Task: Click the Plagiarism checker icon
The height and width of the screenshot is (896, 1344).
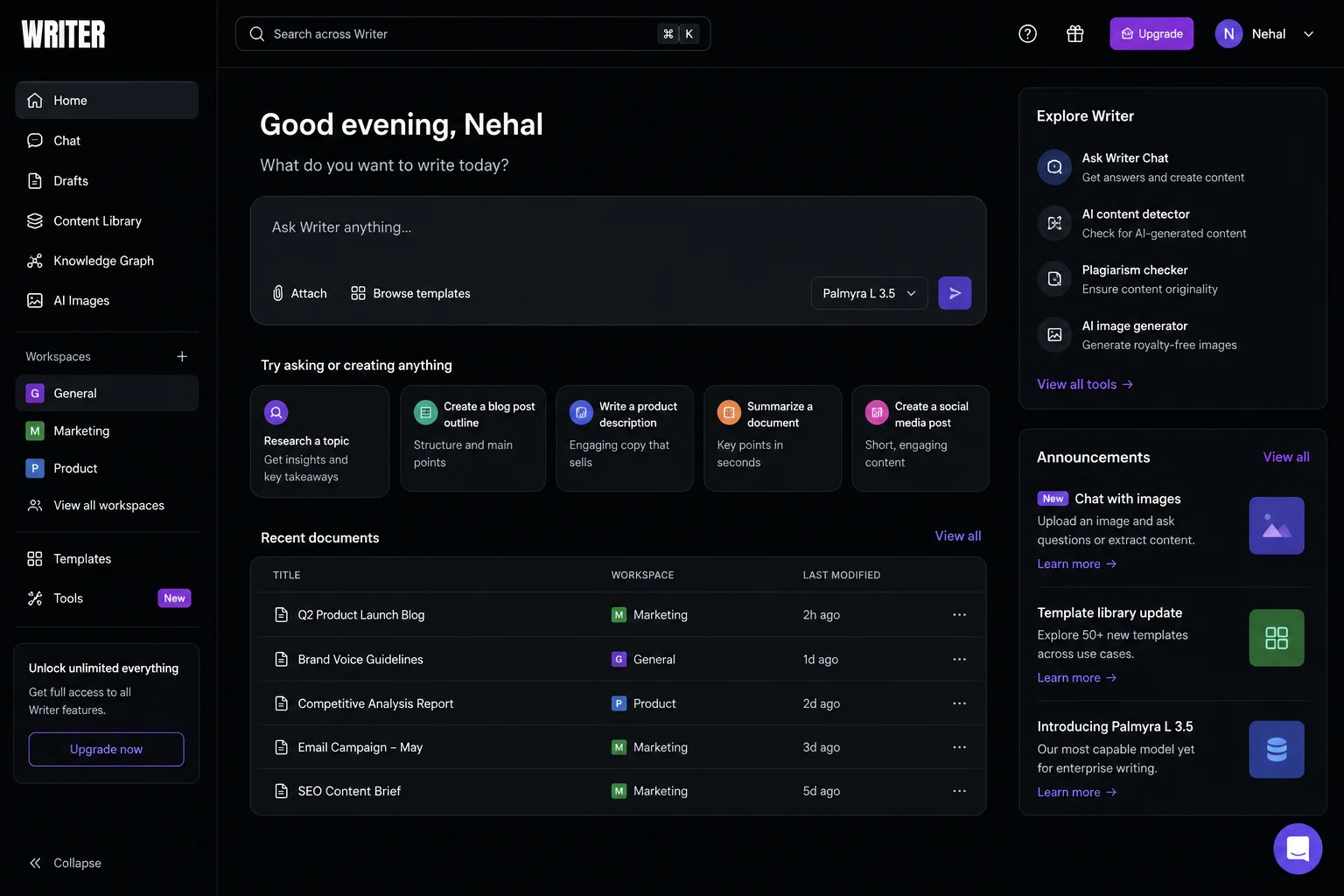Action: pyautogui.click(x=1054, y=279)
